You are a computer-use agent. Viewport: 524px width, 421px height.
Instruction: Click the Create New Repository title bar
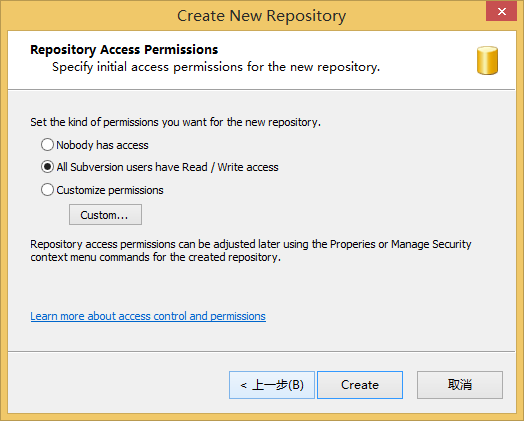point(262,16)
